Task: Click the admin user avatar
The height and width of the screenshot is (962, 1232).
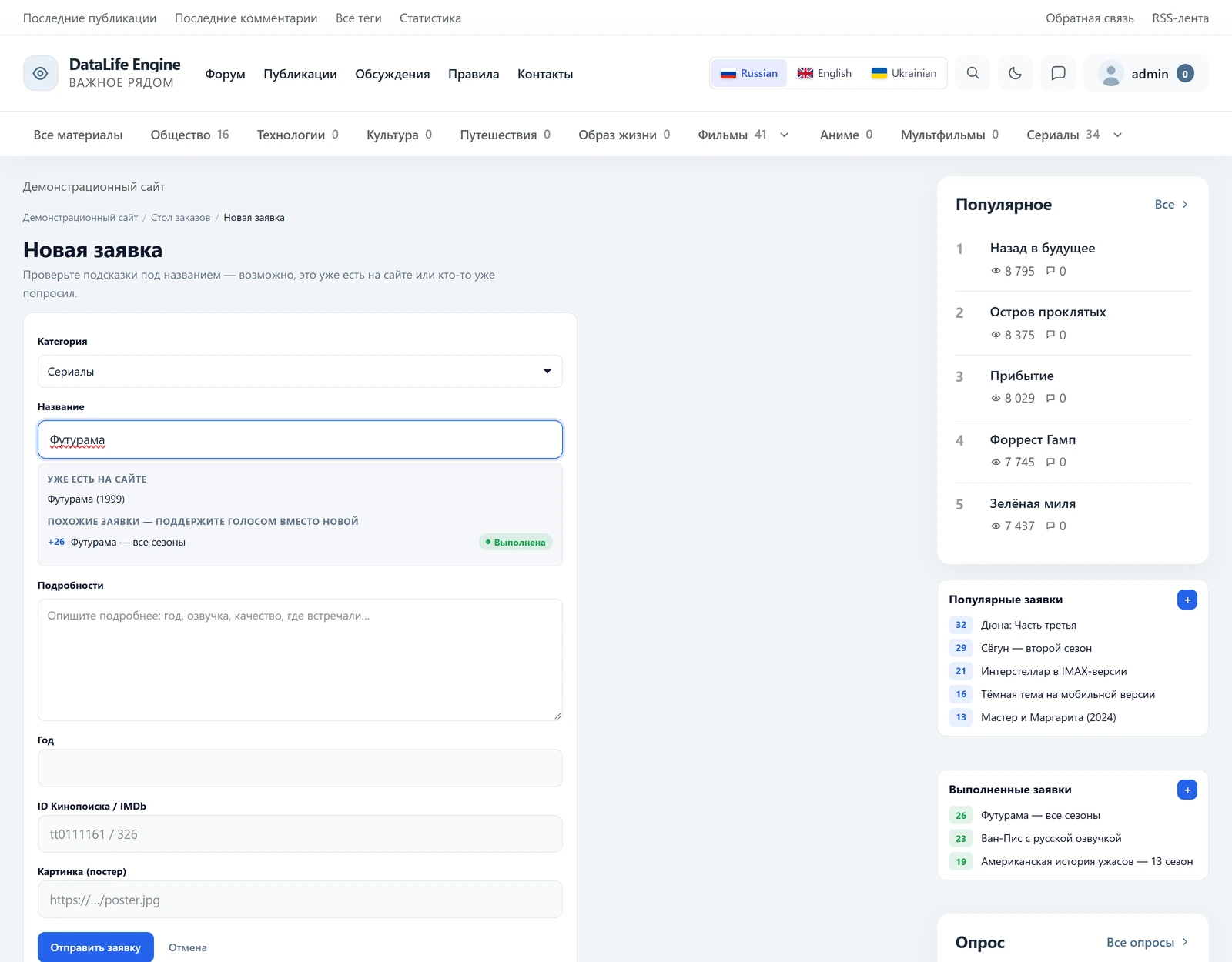Action: click(x=1110, y=74)
